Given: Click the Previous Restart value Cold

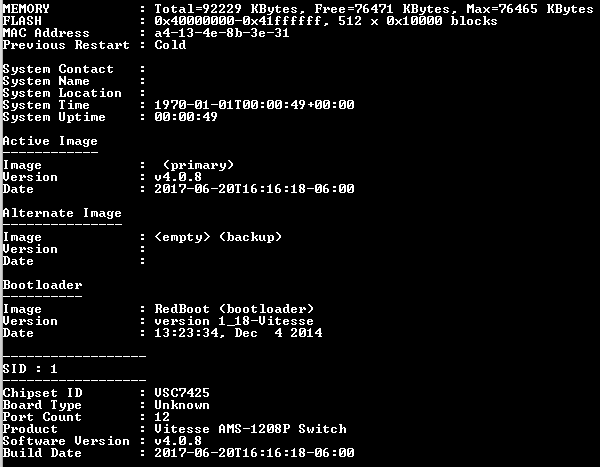Looking at the screenshot, I should (170, 45).
